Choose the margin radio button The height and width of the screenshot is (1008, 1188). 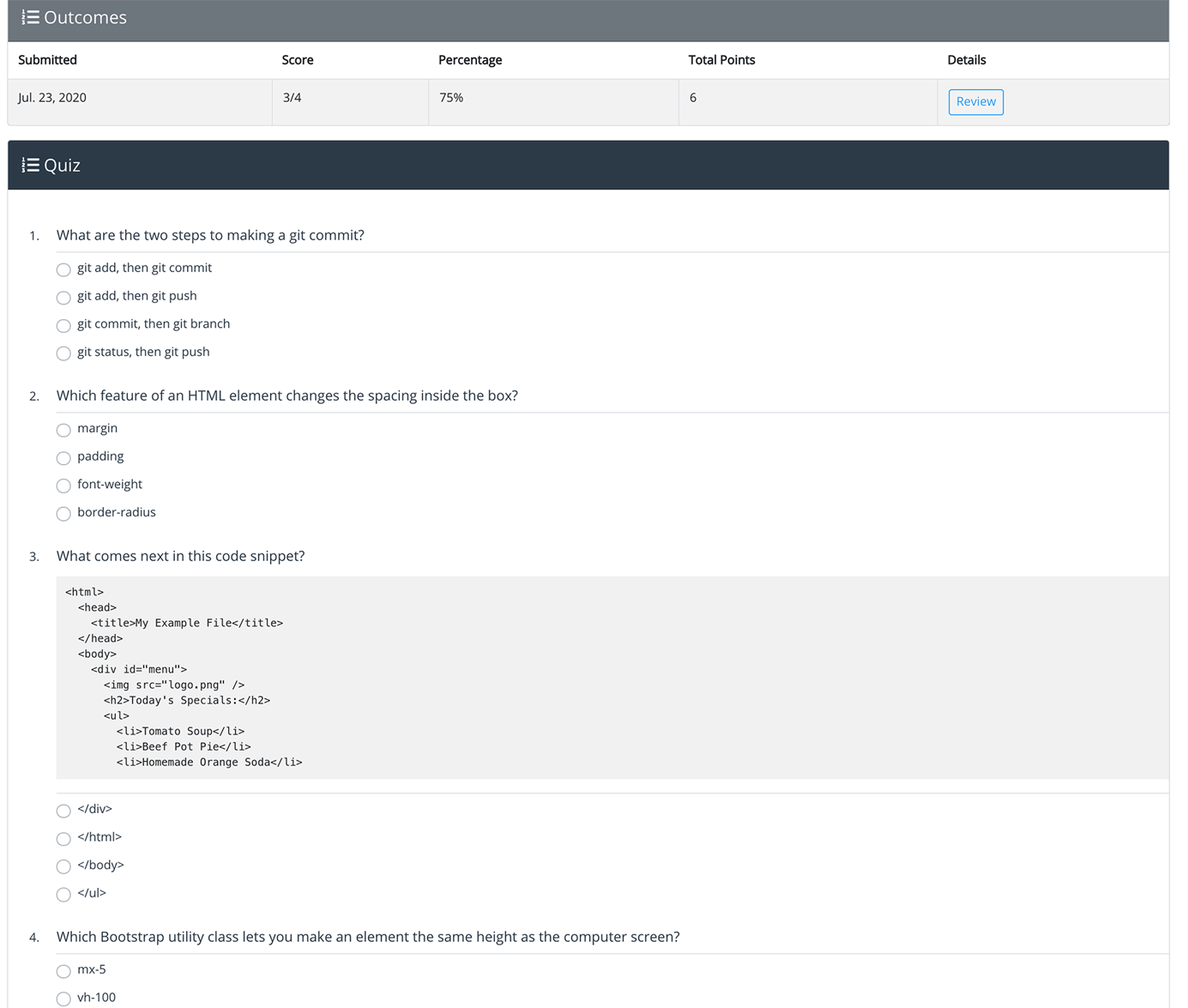tap(63, 431)
